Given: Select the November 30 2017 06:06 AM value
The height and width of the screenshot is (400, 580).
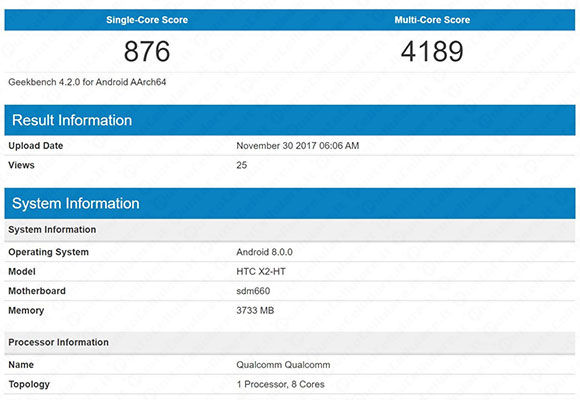Looking at the screenshot, I should tap(298, 146).
